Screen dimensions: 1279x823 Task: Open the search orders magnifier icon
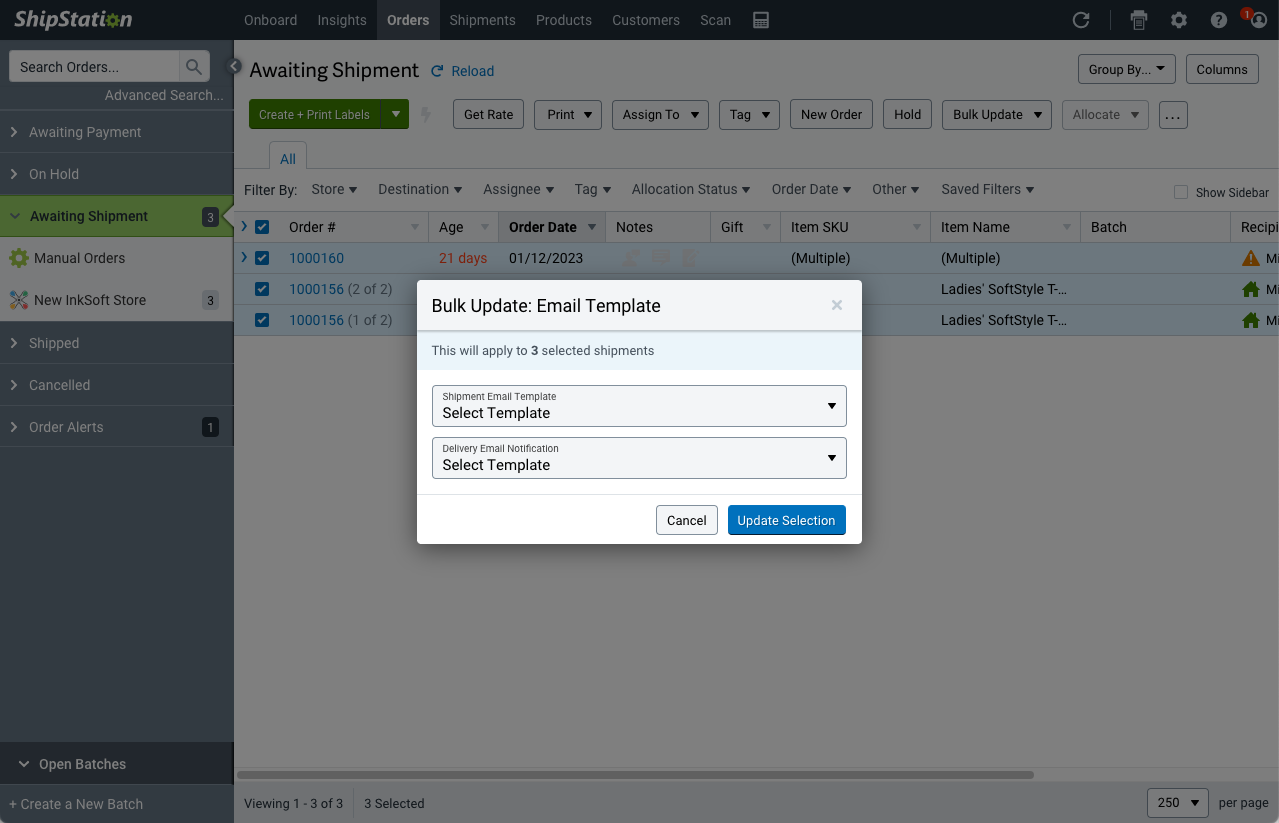point(194,66)
